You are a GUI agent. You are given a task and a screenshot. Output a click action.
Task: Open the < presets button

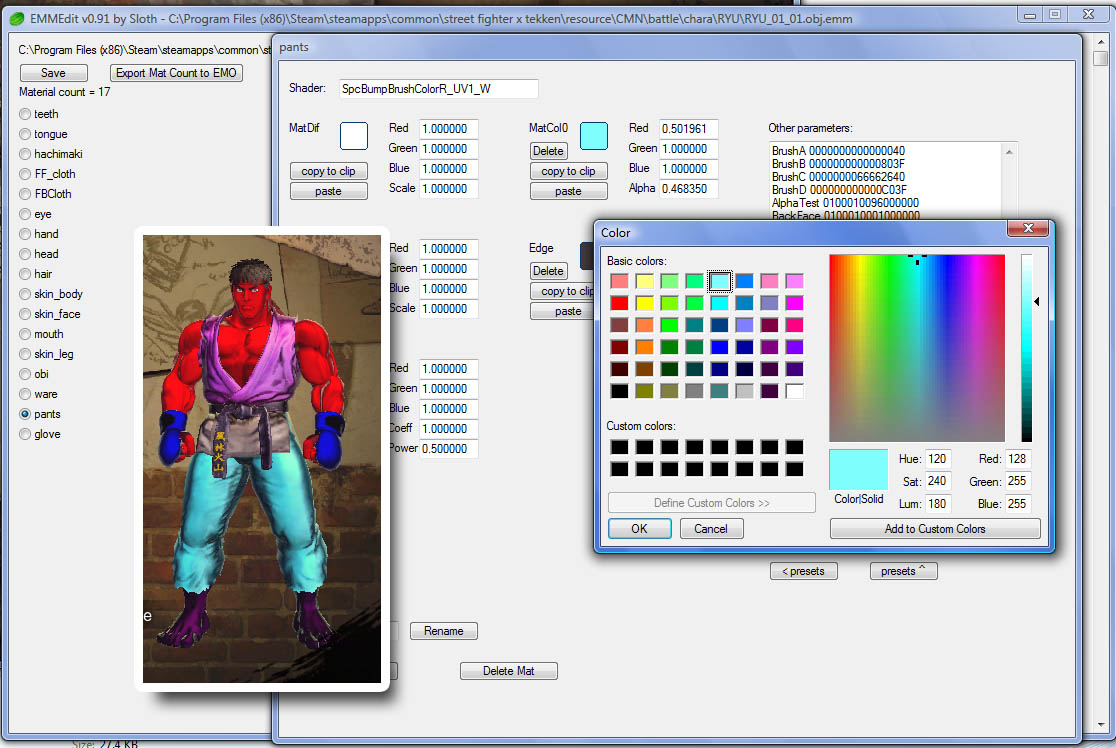tap(804, 571)
